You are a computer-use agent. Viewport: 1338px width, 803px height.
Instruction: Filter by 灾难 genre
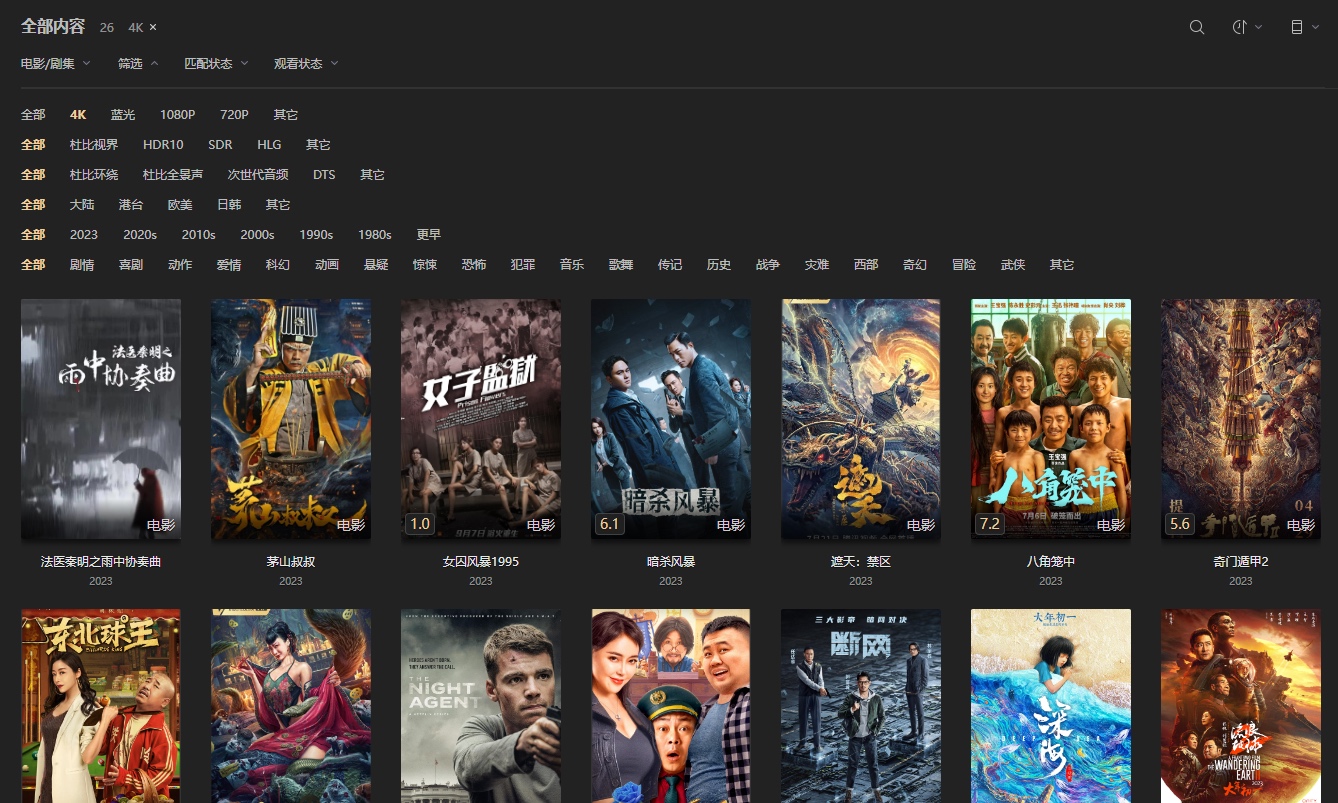817,265
